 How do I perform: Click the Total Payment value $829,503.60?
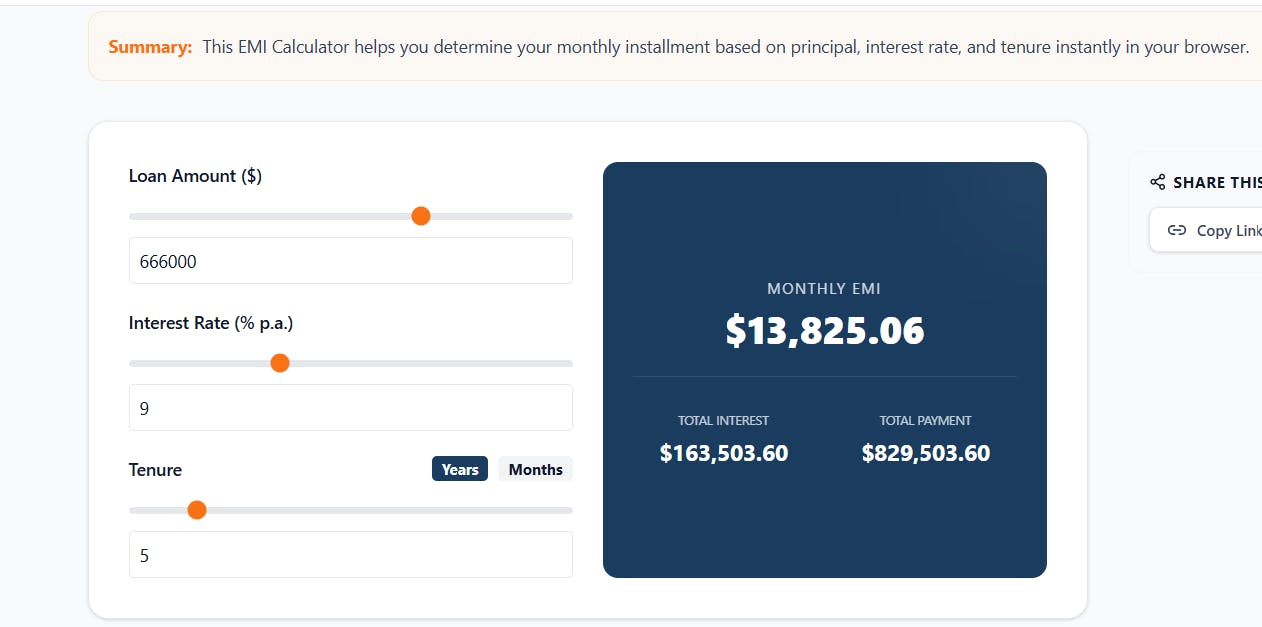click(x=926, y=453)
